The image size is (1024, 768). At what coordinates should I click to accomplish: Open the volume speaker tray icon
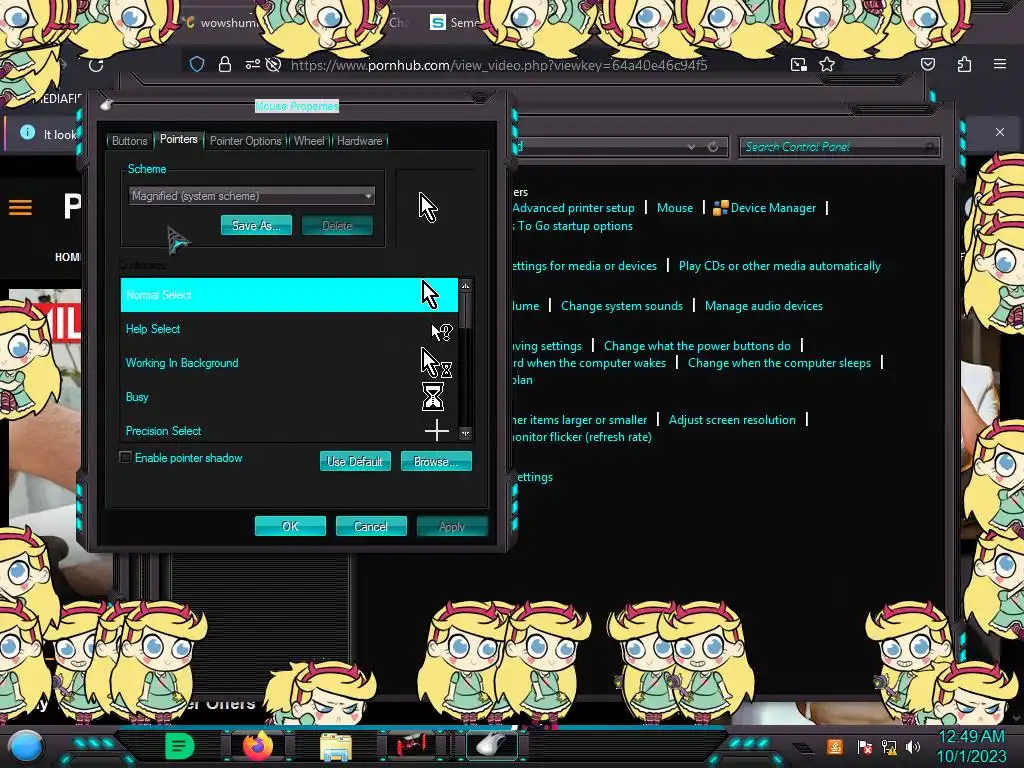tap(913, 746)
